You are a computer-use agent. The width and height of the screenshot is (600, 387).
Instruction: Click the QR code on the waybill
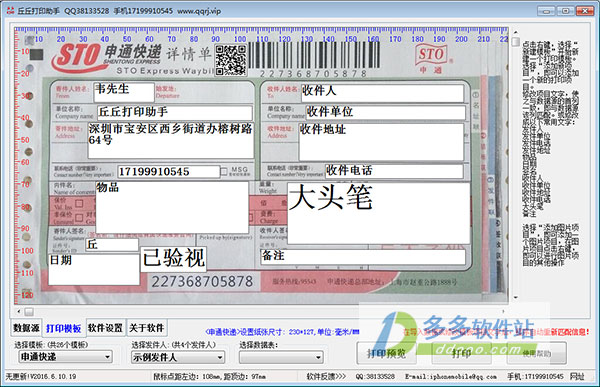230,60
